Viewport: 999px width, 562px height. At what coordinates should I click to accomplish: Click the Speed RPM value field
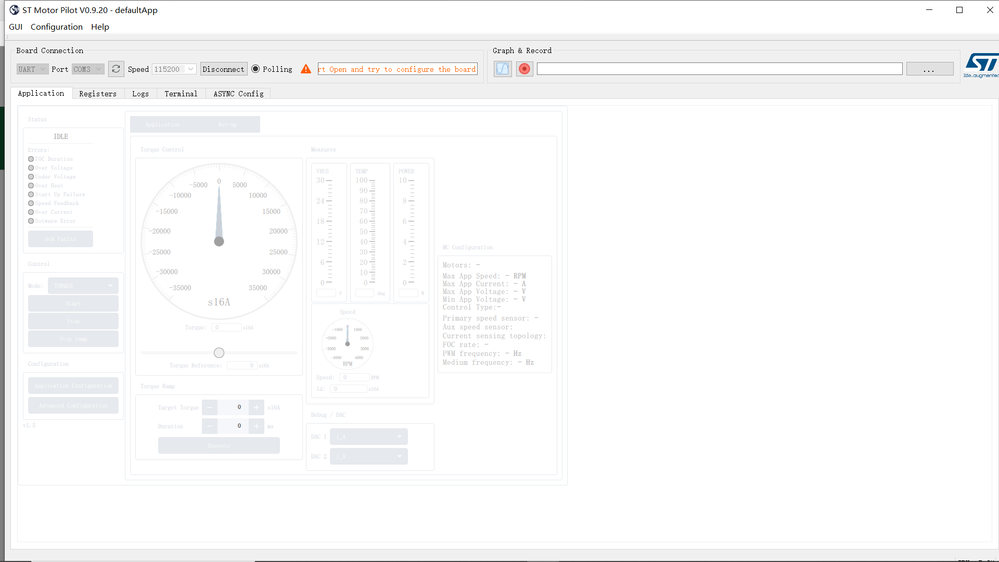[354, 378]
